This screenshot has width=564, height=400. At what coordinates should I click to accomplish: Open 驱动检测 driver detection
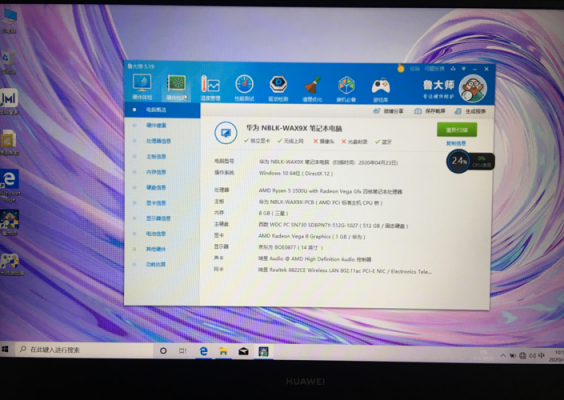tap(278, 88)
